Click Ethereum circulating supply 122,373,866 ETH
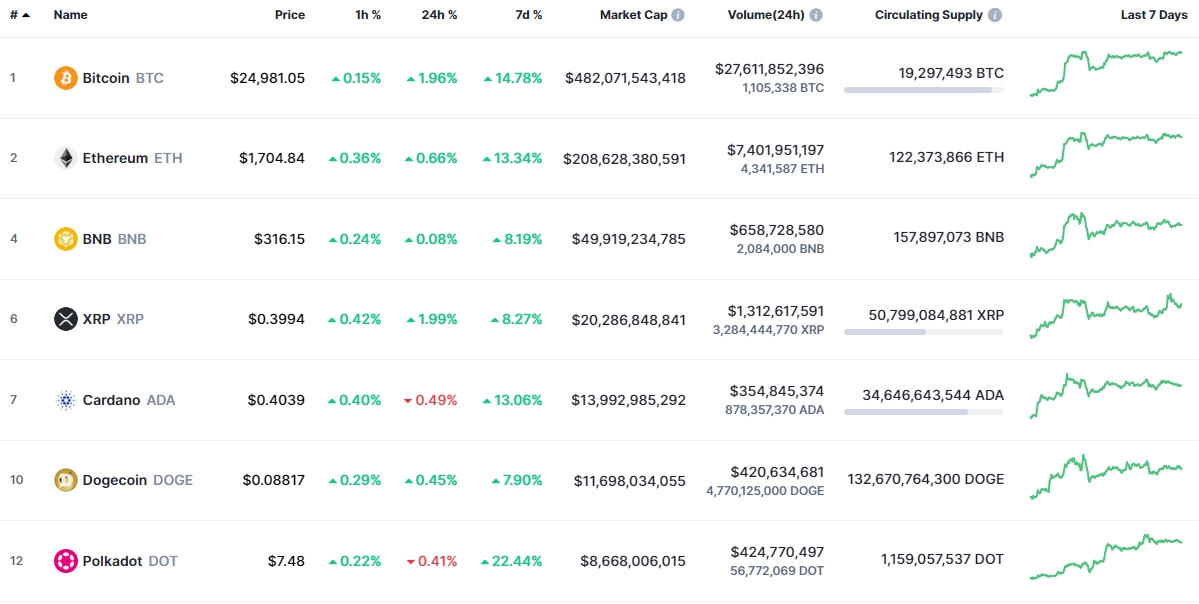 947,158
